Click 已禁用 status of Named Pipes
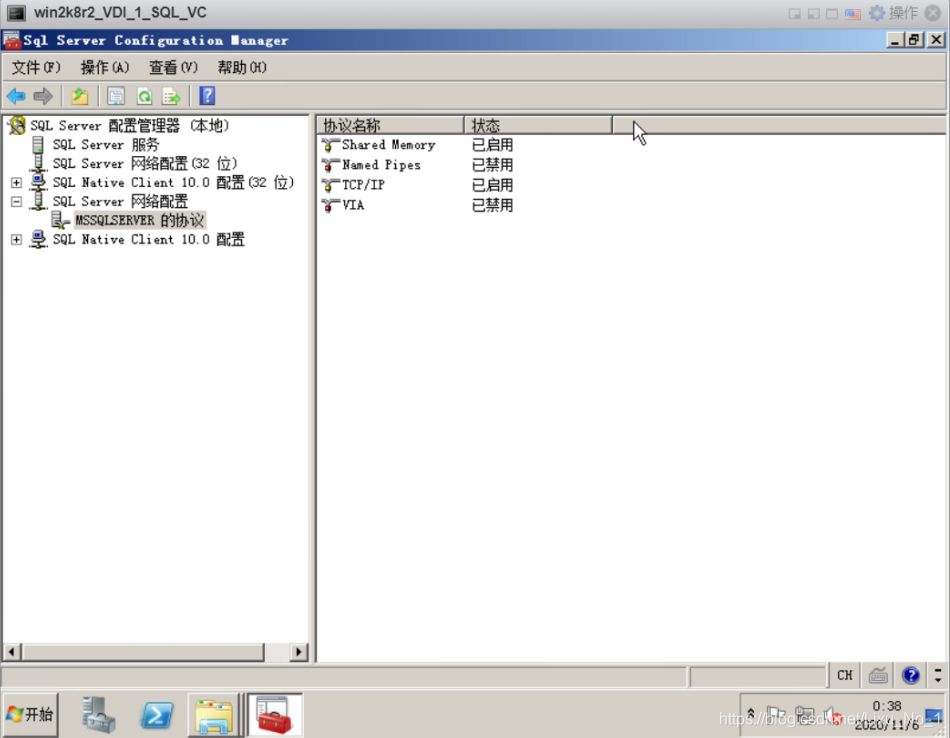Image resolution: width=950 pixels, height=738 pixels. coord(492,165)
